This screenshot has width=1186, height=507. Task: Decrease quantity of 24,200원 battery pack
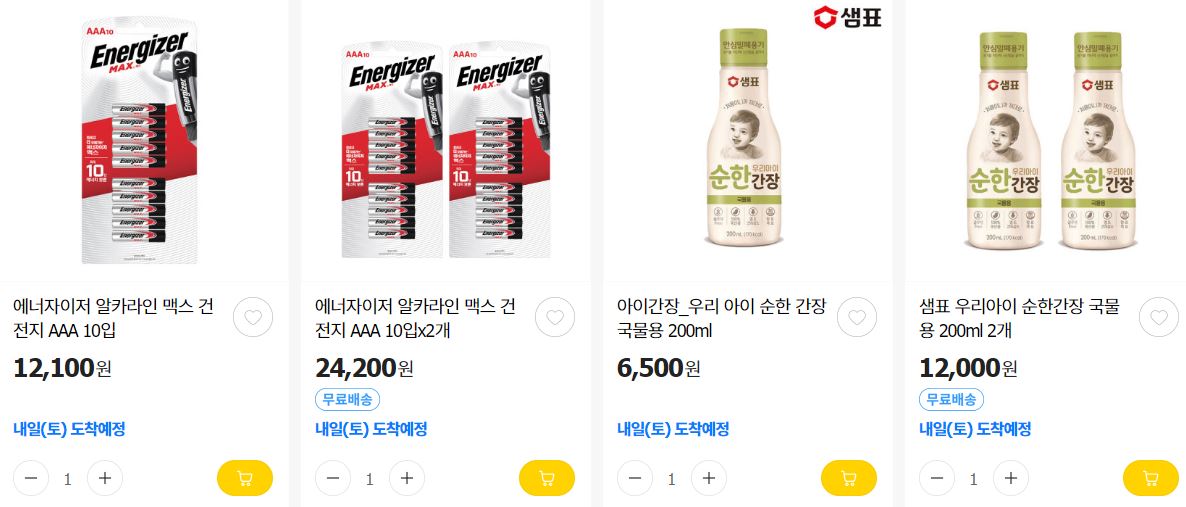333,478
